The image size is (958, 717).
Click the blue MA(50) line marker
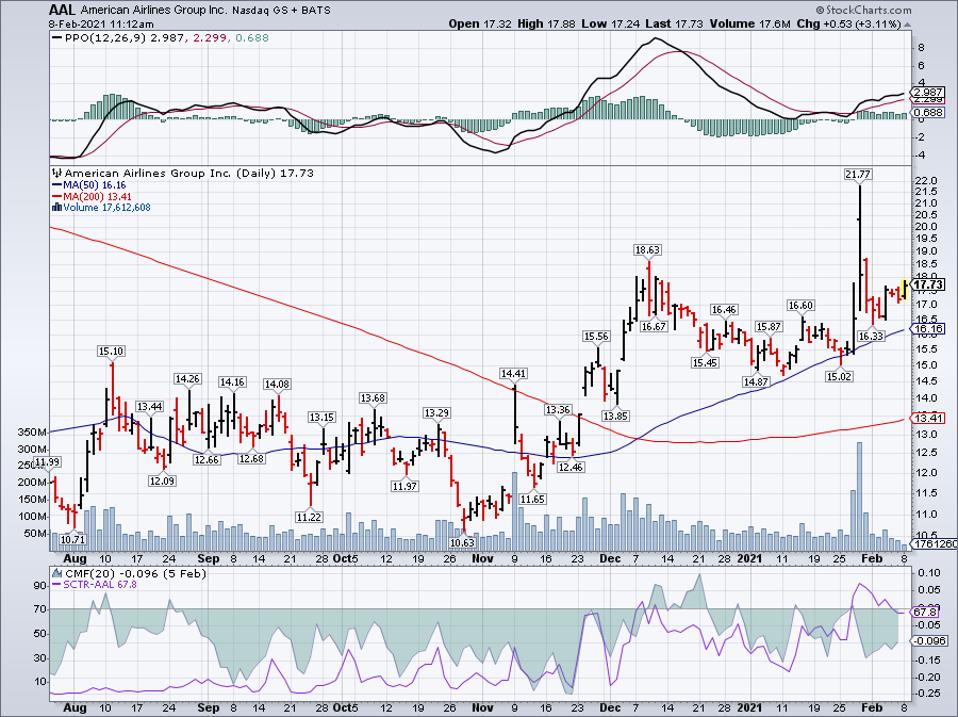tap(56, 185)
